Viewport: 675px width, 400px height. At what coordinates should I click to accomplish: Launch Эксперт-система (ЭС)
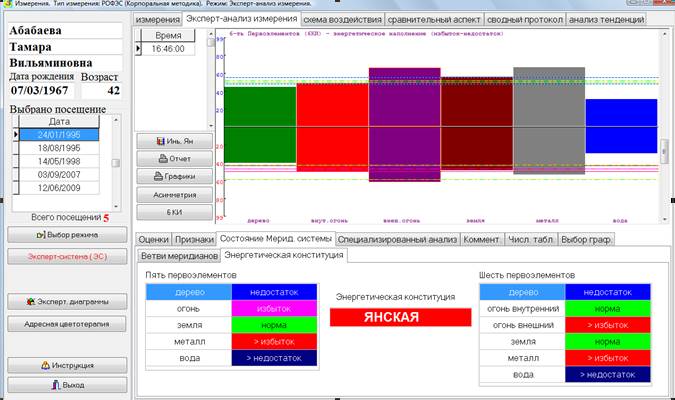67,257
